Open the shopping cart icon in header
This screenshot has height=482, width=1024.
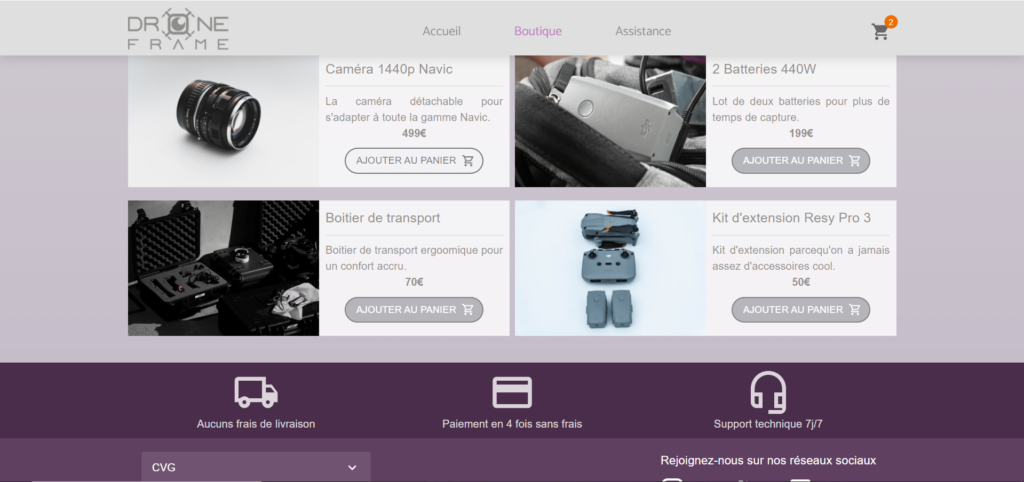click(x=880, y=32)
